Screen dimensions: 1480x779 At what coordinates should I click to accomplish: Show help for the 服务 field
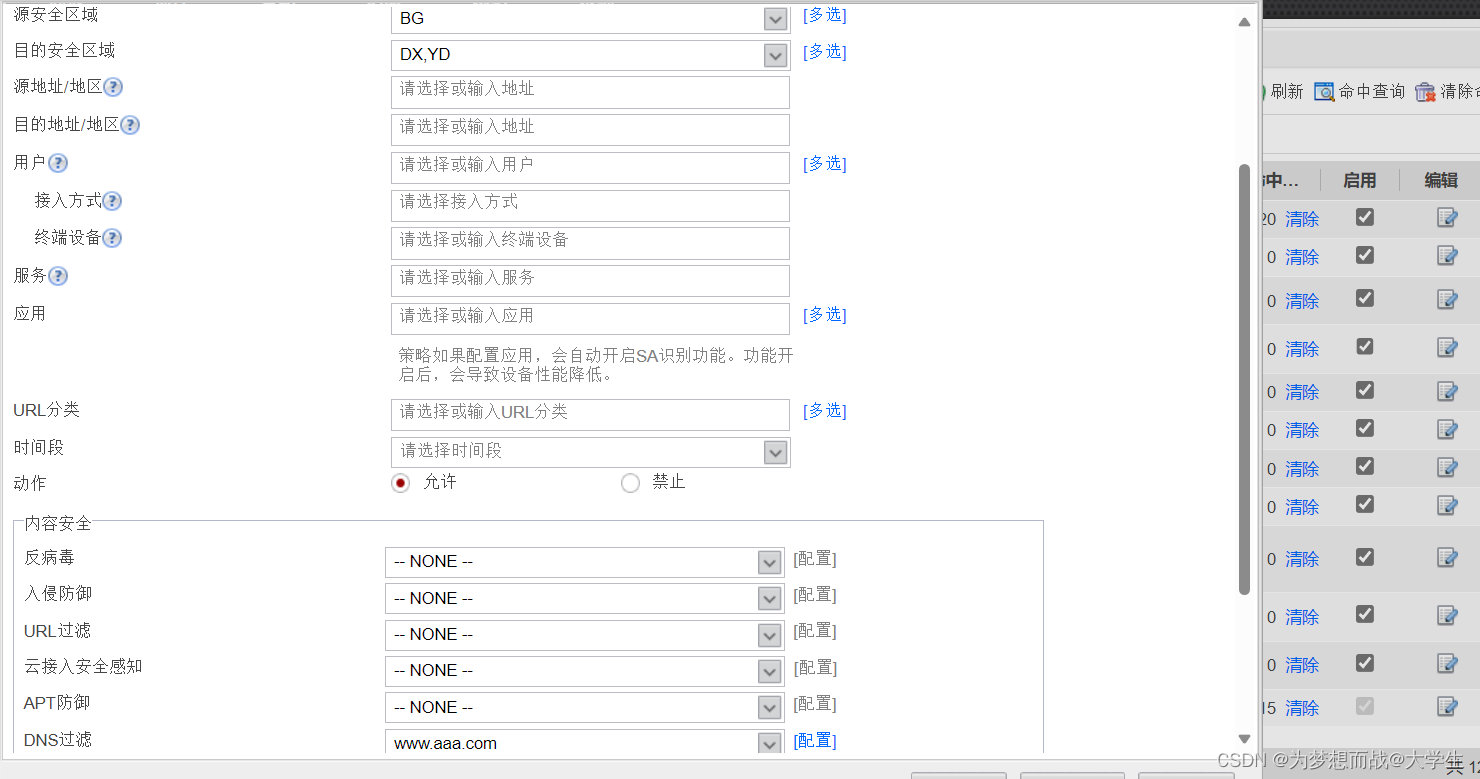(x=58, y=276)
